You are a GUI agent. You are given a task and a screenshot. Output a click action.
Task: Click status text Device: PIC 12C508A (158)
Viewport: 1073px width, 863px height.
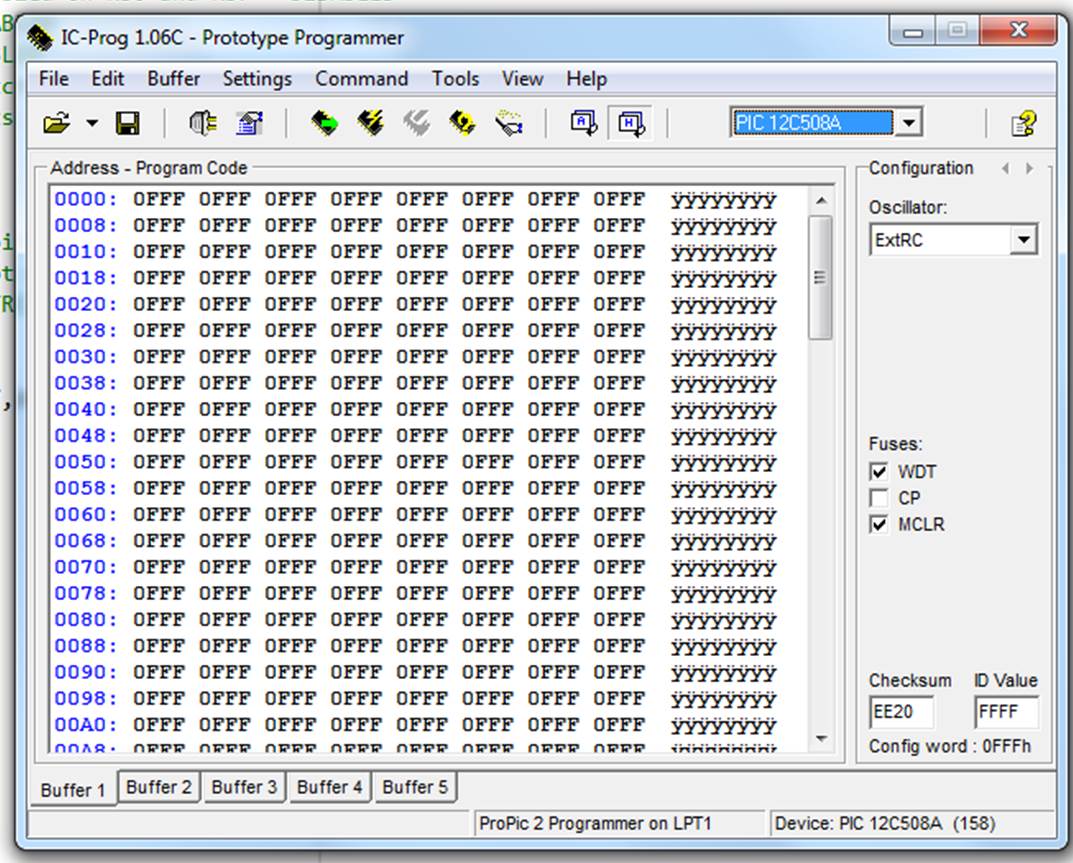(885, 823)
